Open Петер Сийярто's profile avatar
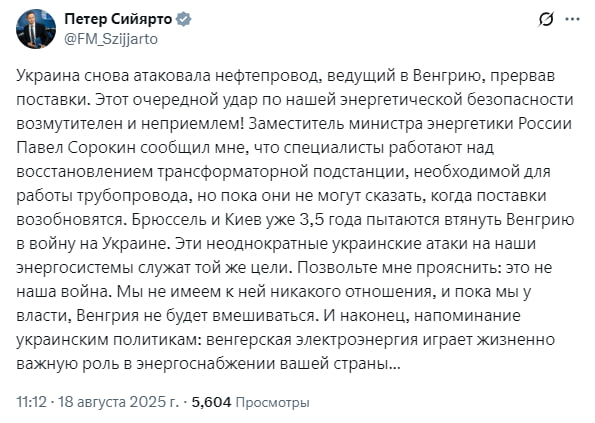The image size is (595, 423). [36, 29]
